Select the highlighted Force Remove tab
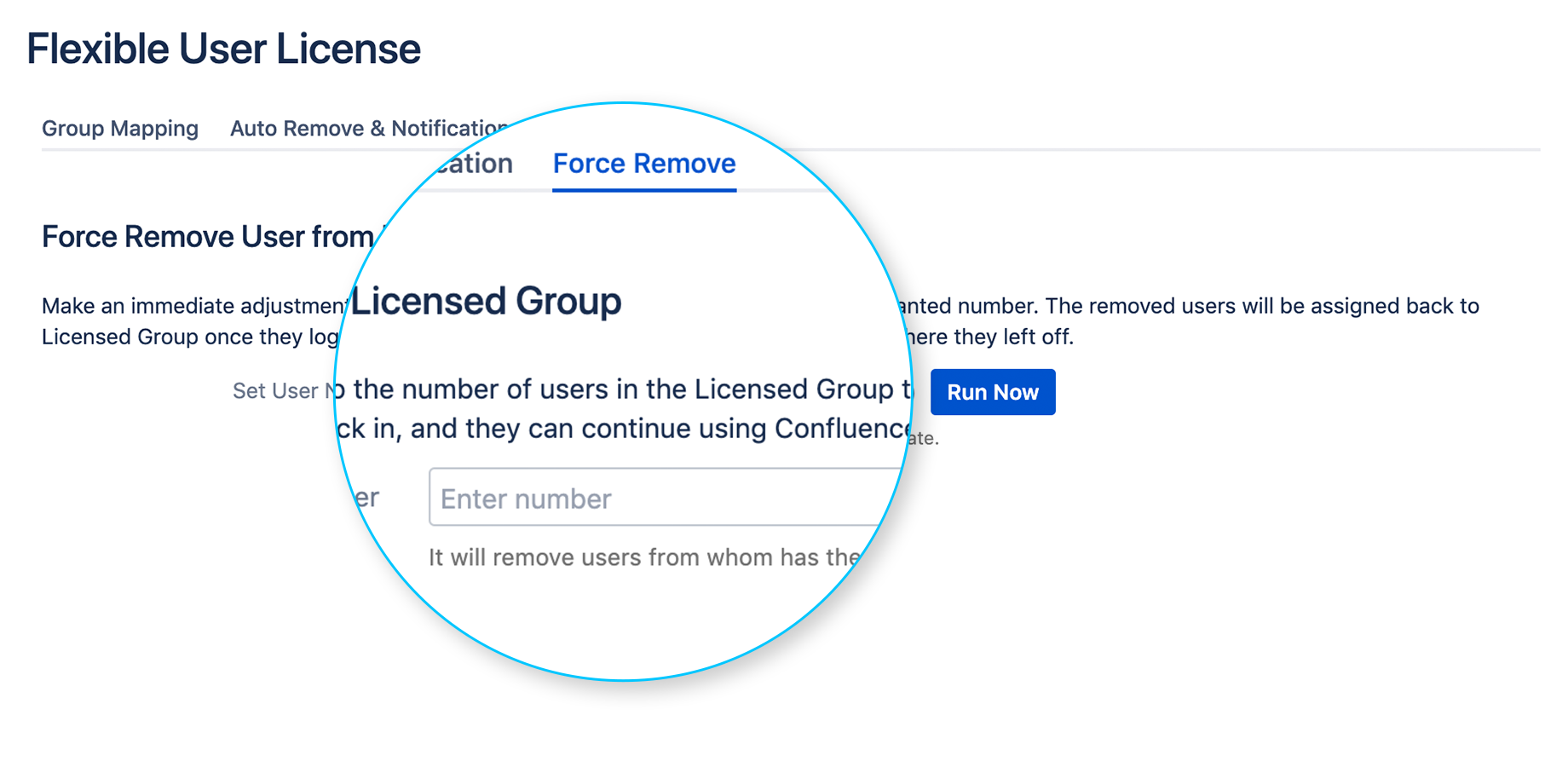 (644, 164)
